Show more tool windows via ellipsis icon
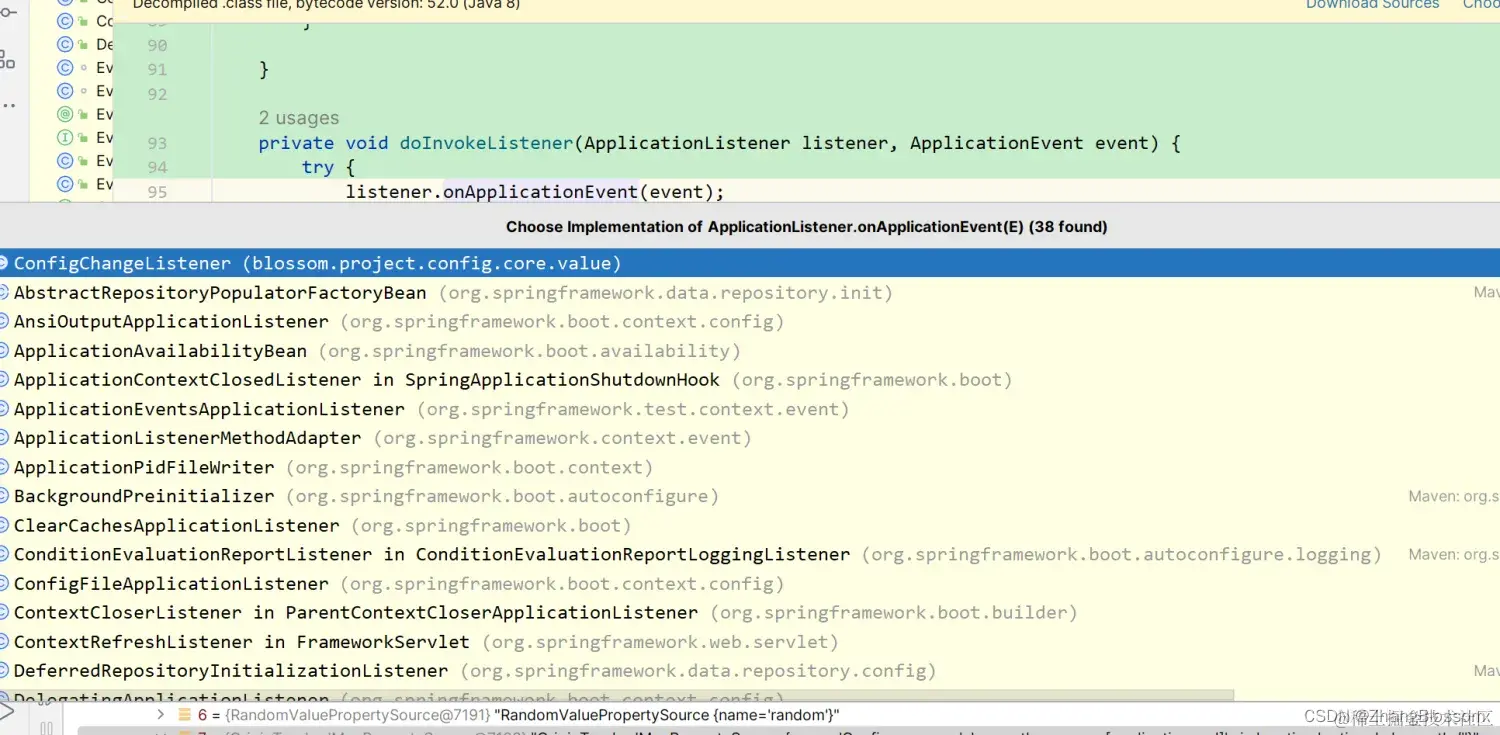 point(7,104)
